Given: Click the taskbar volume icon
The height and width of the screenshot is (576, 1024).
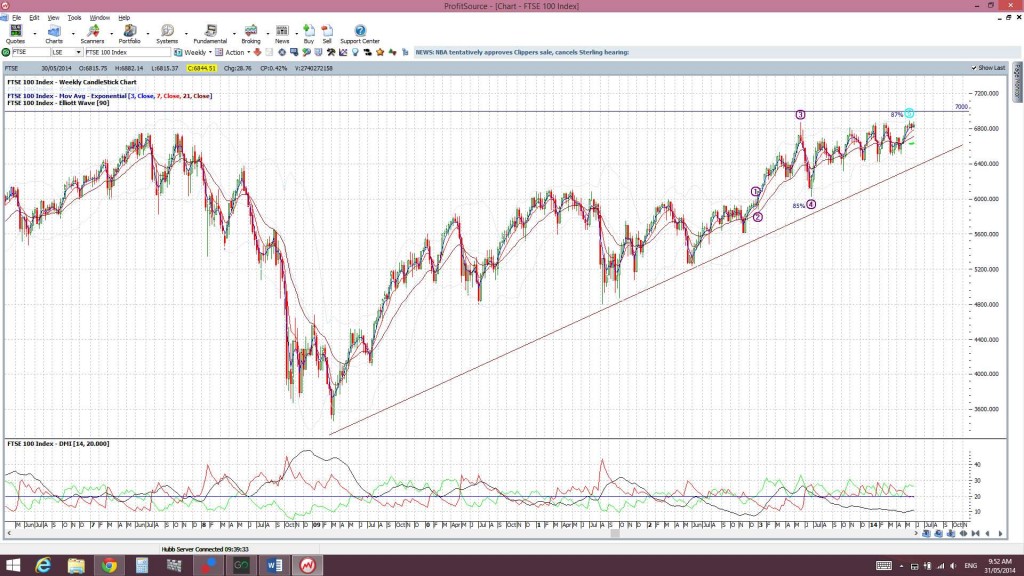Looking at the screenshot, I should [x=953, y=566].
